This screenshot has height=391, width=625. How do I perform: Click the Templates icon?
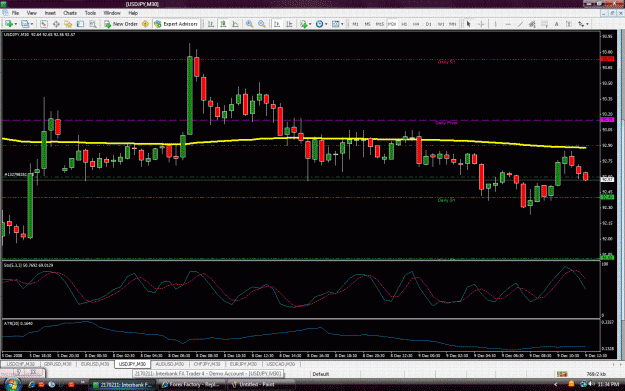click(x=336, y=24)
